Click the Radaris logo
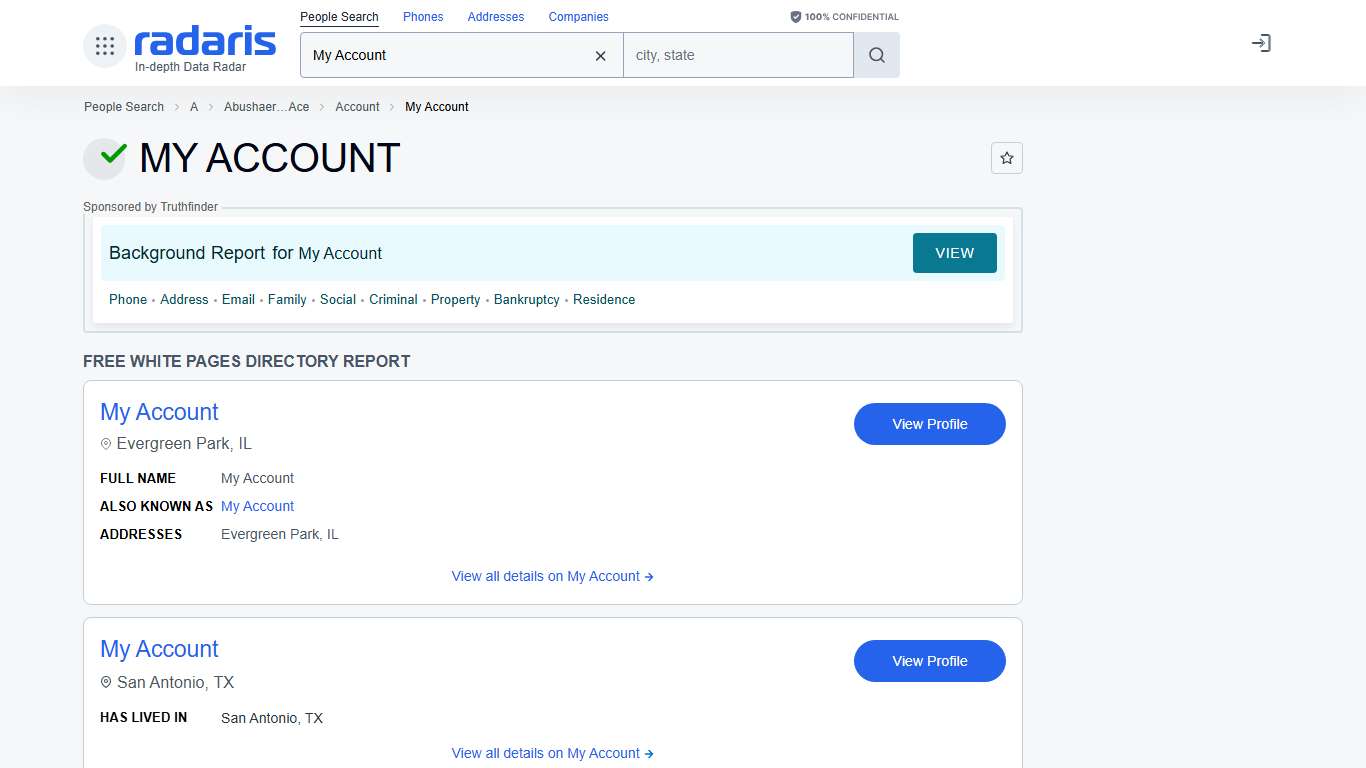Screen dimensions: 1366x768 203,42
